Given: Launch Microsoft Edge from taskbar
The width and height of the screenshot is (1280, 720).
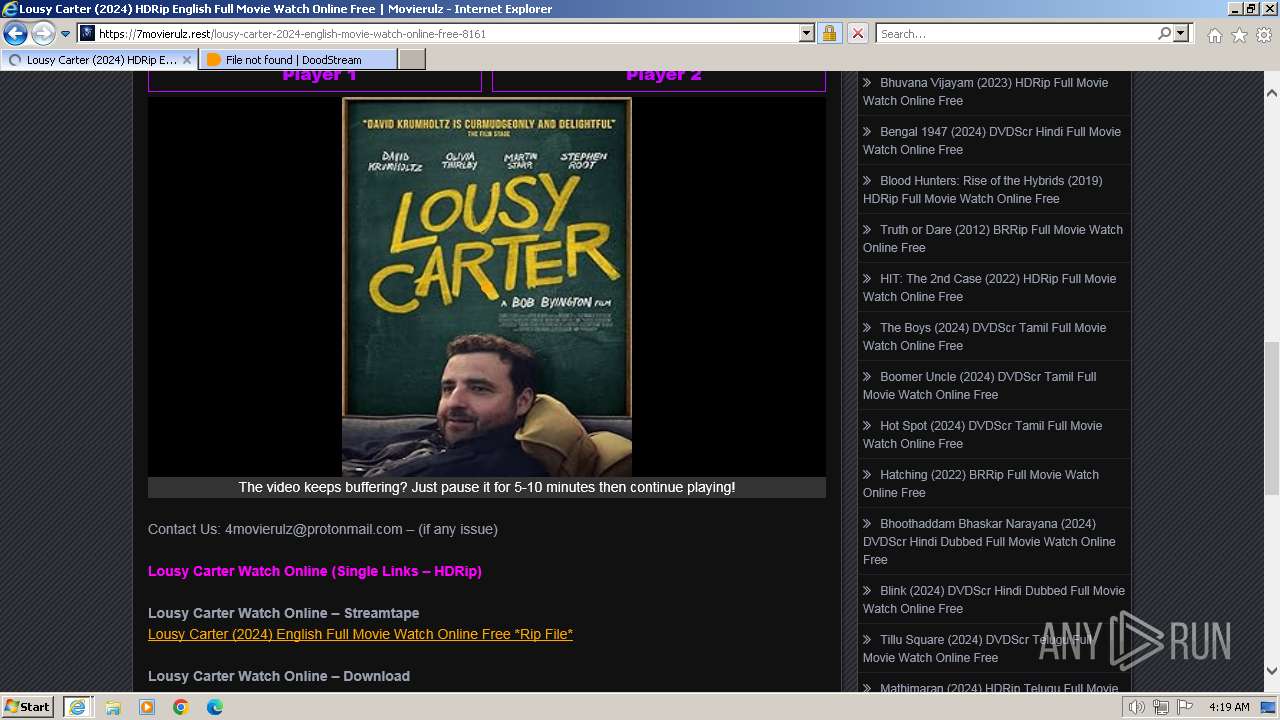Looking at the screenshot, I should [x=215, y=707].
